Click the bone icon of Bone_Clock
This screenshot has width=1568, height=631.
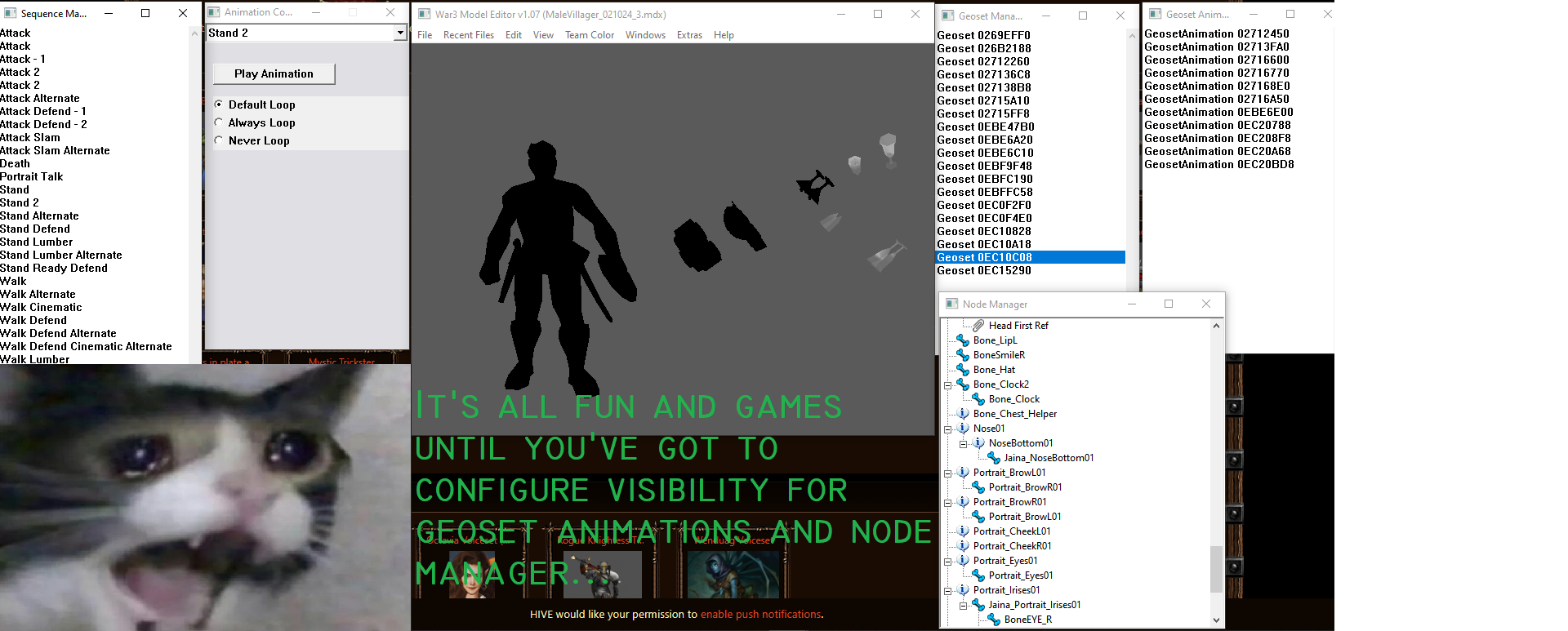pos(978,398)
